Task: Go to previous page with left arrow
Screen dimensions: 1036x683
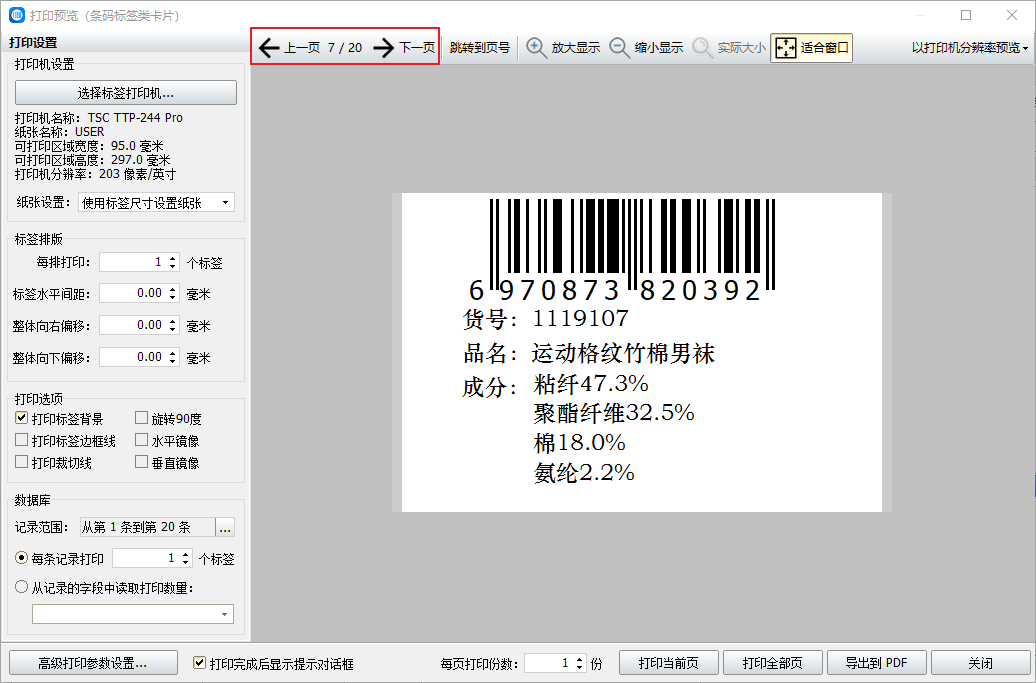Action: 268,48
